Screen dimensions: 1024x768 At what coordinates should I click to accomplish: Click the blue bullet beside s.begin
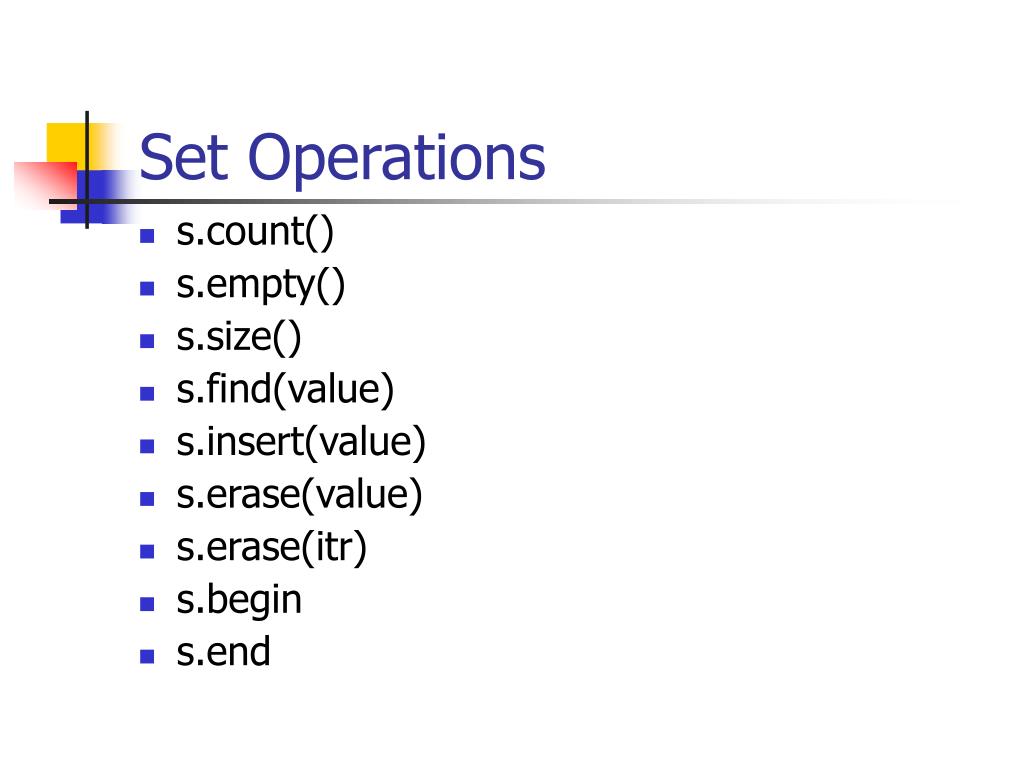pyautogui.click(x=147, y=604)
